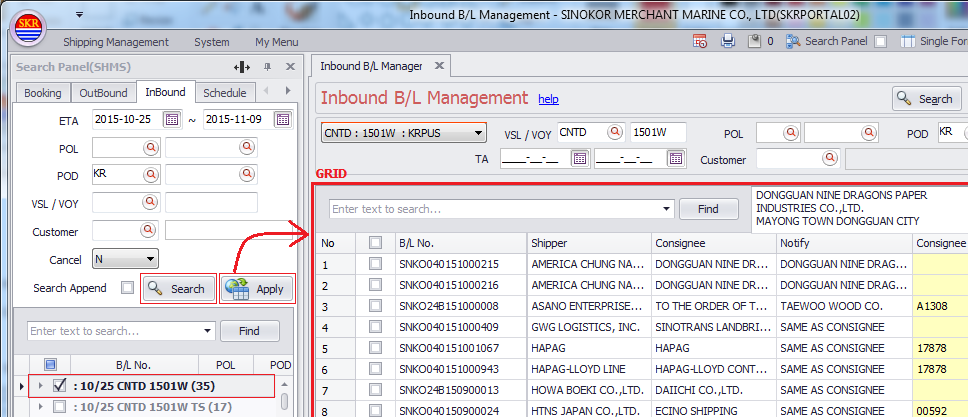Open the Cancel N dropdown
Image resolution: width=968 pixels, height=417 pixels.
point(125,259)
